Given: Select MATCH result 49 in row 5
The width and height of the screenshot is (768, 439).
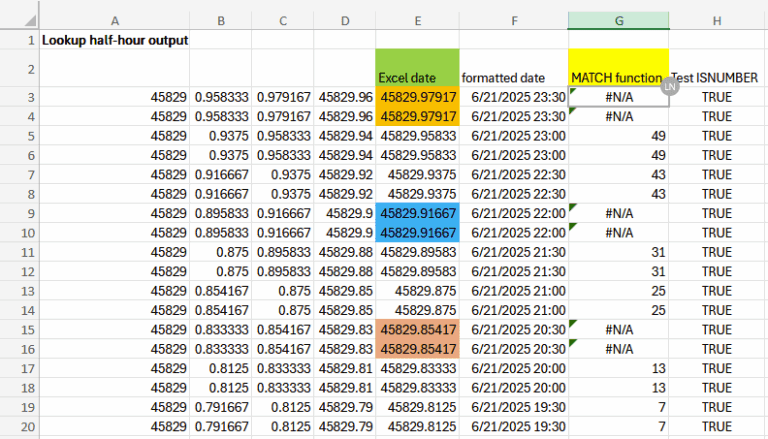Looking at the screenshot, I should (619, 136).
